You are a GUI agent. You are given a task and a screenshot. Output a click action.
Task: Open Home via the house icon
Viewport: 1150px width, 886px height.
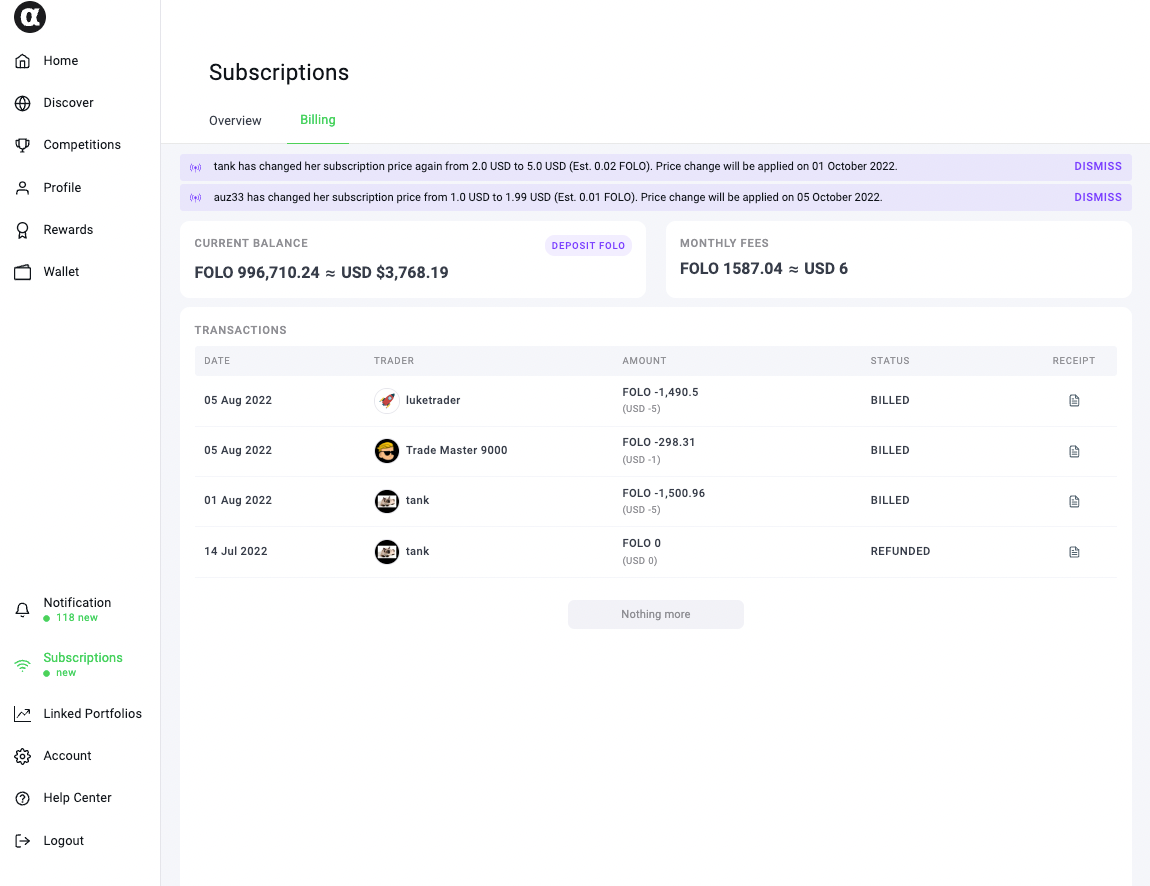tap(23, 61)
